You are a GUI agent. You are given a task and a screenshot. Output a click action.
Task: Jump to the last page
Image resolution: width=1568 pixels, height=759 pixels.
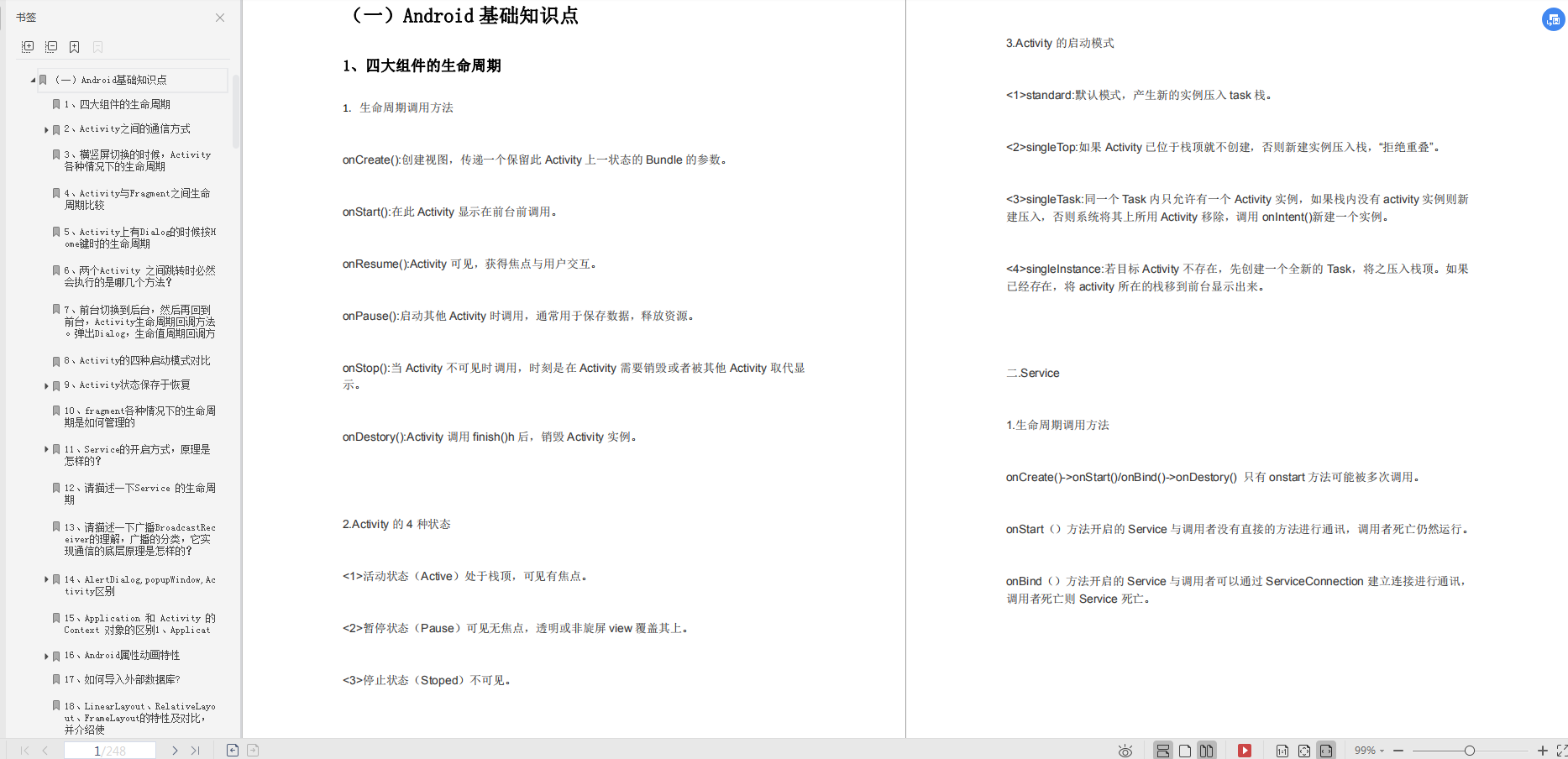coord(195,751)
